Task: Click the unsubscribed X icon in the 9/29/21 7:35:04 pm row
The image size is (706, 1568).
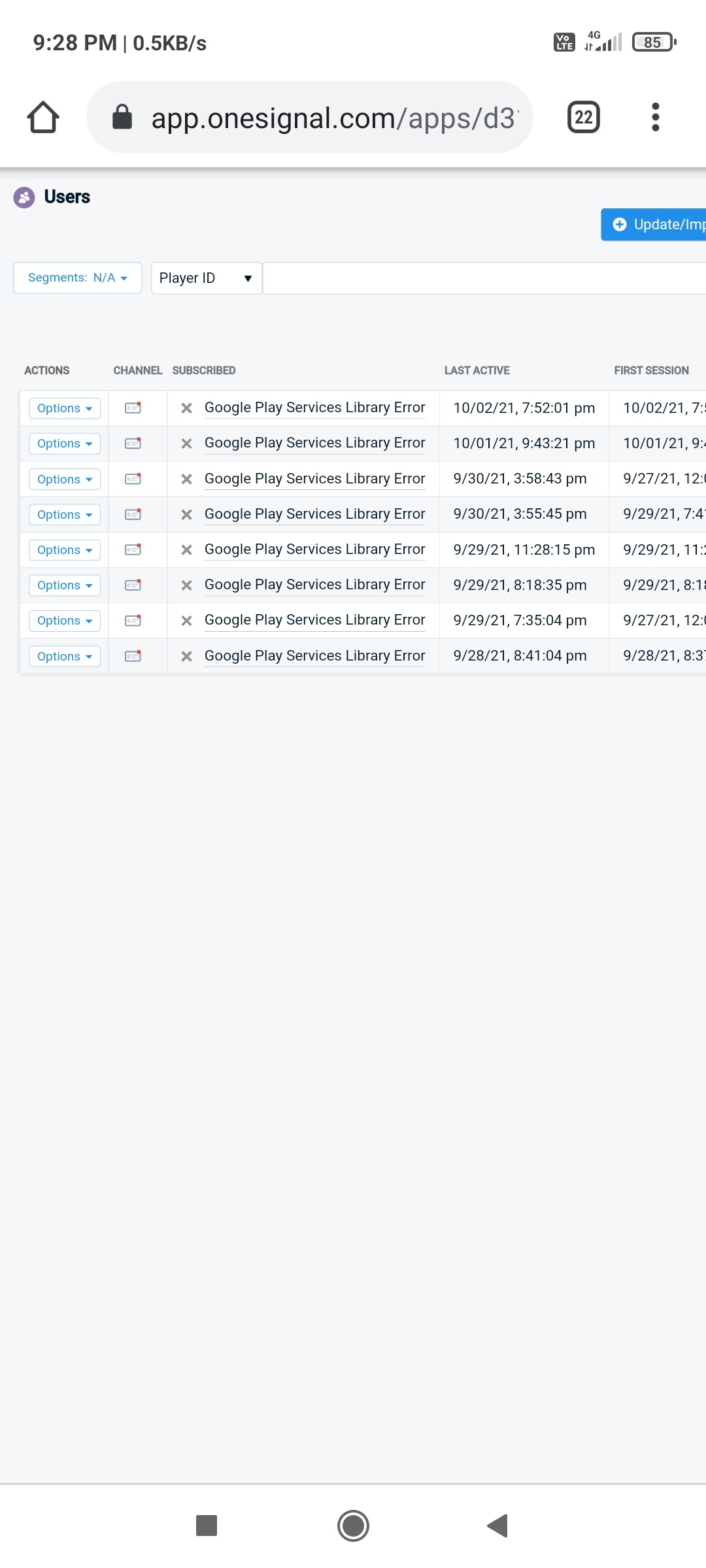Action: pyautogui.click(x=186, y=621)
